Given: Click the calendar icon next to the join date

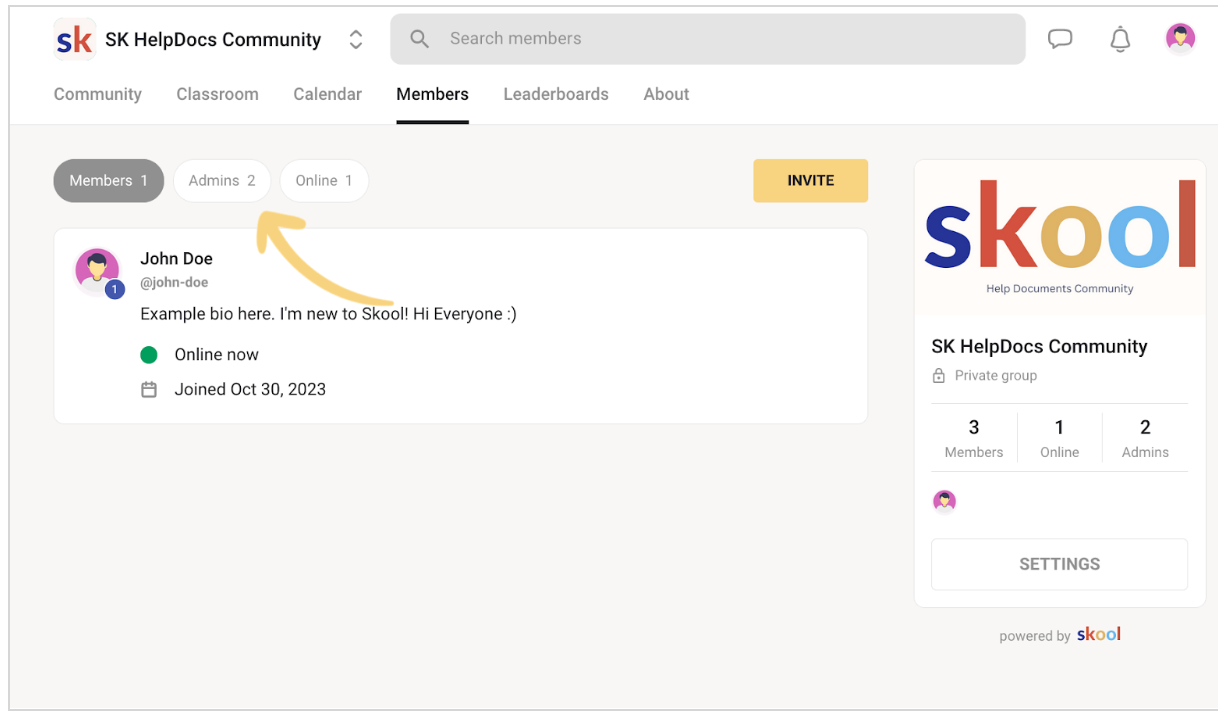Looking at the screenshot, I should coord(149,389).
